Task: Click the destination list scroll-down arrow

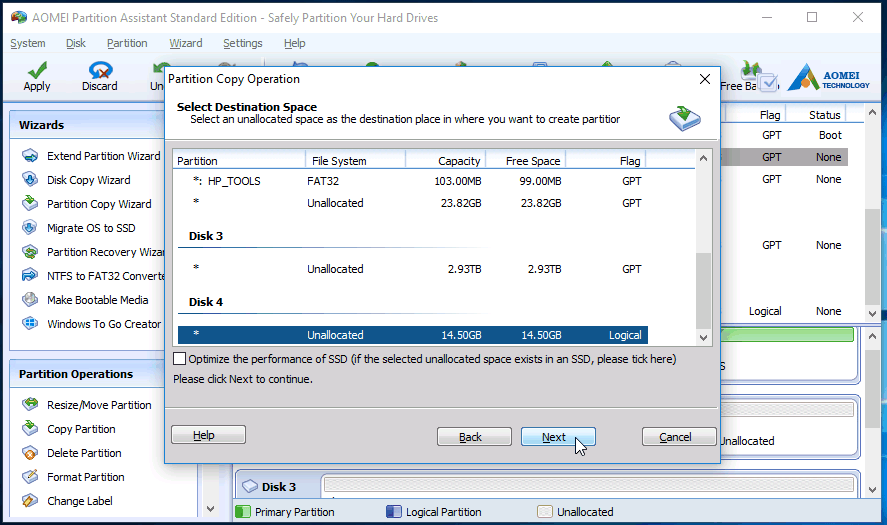Action: point(703,338)
